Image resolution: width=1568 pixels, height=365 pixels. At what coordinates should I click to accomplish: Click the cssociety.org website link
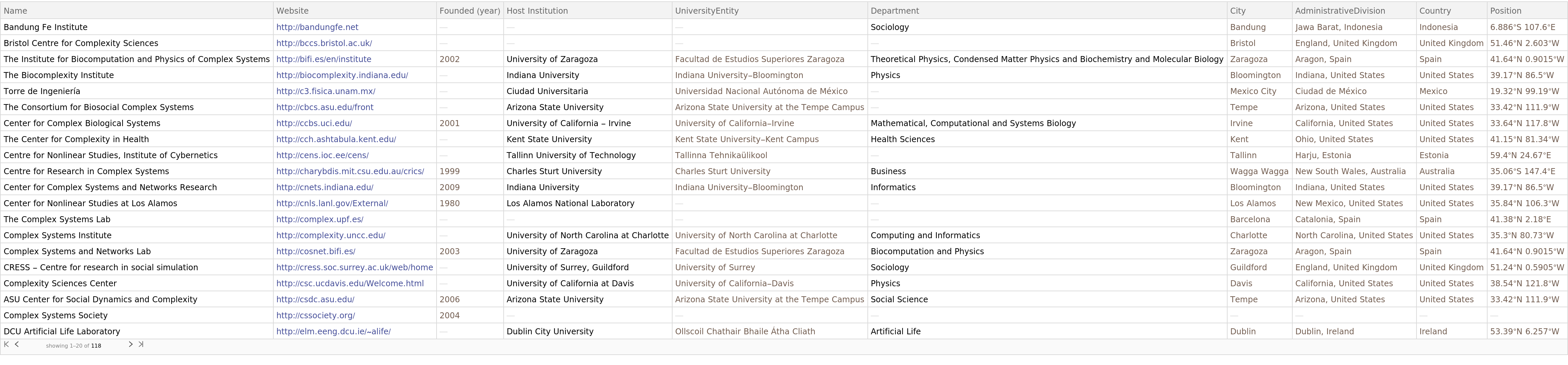tap(315, 316)
